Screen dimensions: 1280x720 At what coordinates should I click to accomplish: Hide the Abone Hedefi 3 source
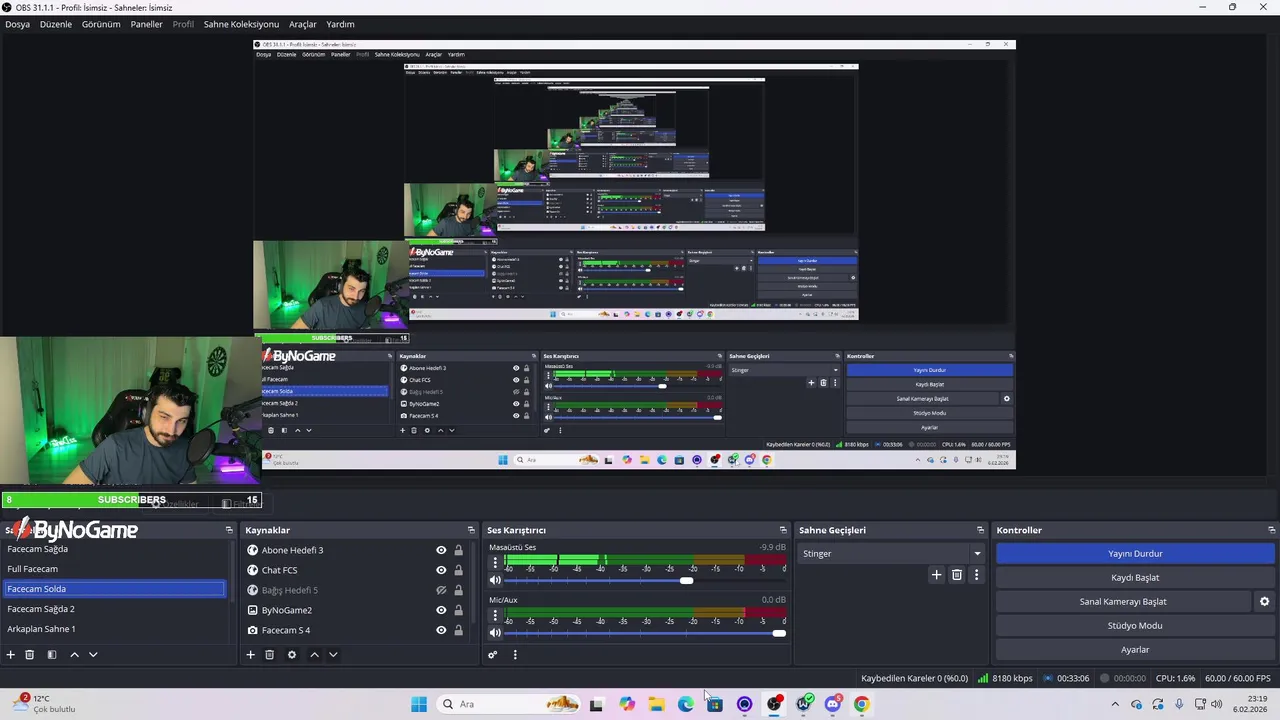click(441, 550)
